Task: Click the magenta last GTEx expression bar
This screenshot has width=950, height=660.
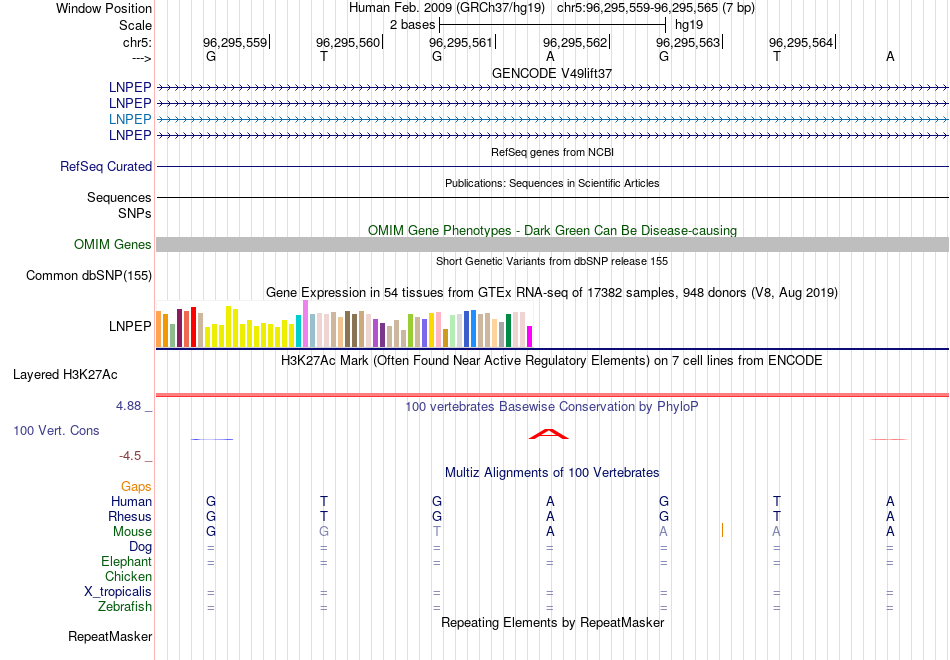Action: (530, 336)
